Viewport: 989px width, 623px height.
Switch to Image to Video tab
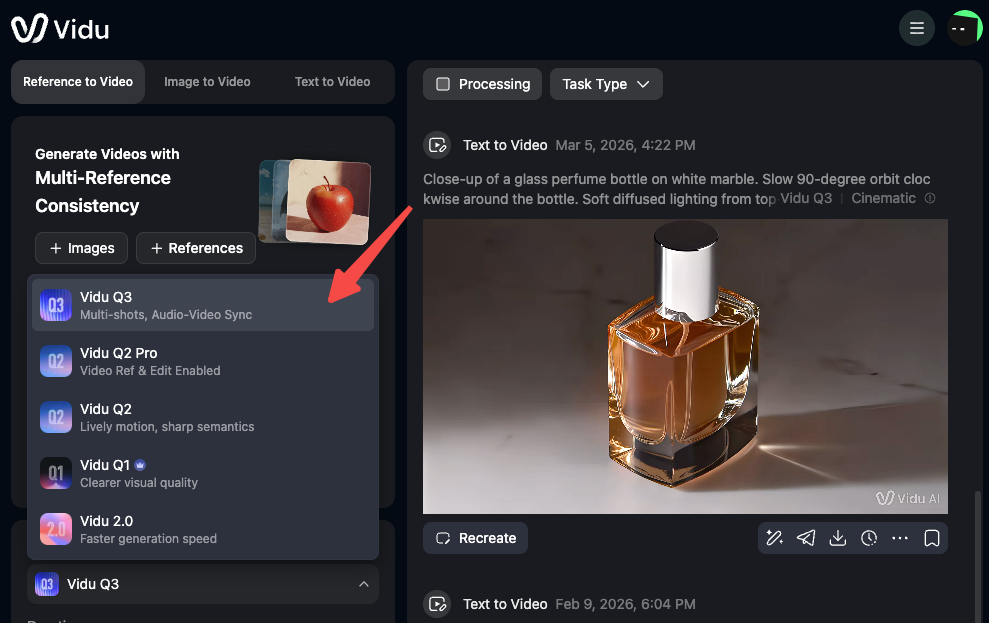point(207,82)
